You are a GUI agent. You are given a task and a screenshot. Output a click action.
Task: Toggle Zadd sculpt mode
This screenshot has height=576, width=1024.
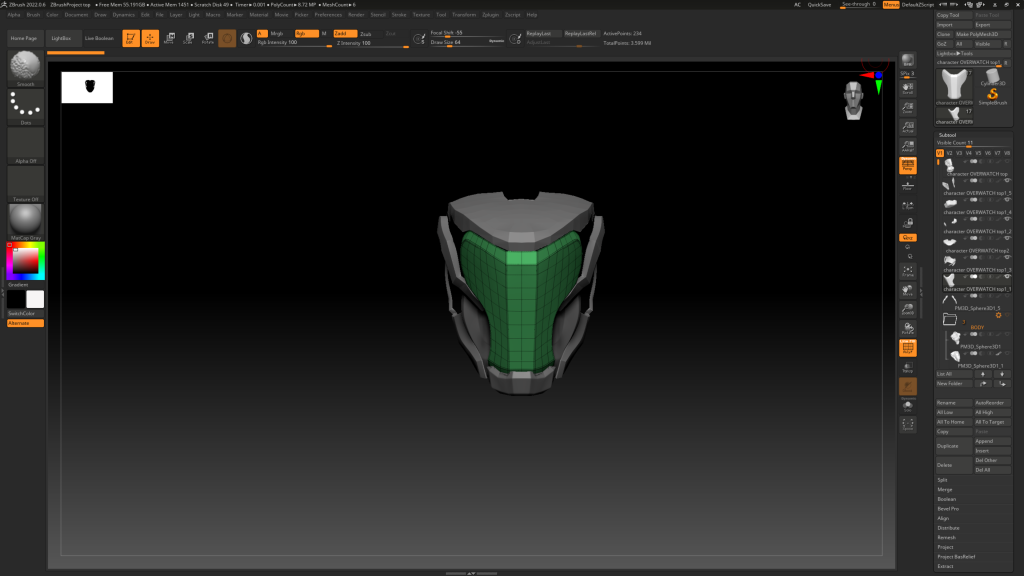[x=345, y=33]
